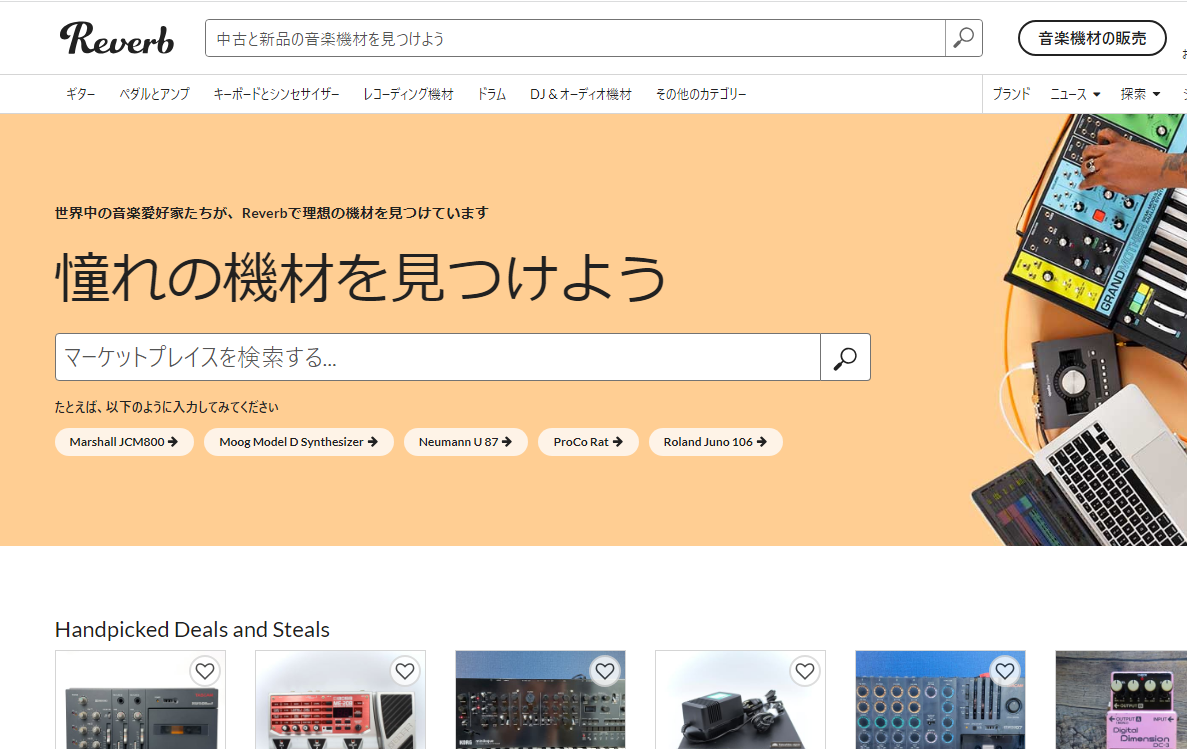
Task: Favorite the cassette recorder item with its heart
Action: pyautogui.click(x=205, y=671)
